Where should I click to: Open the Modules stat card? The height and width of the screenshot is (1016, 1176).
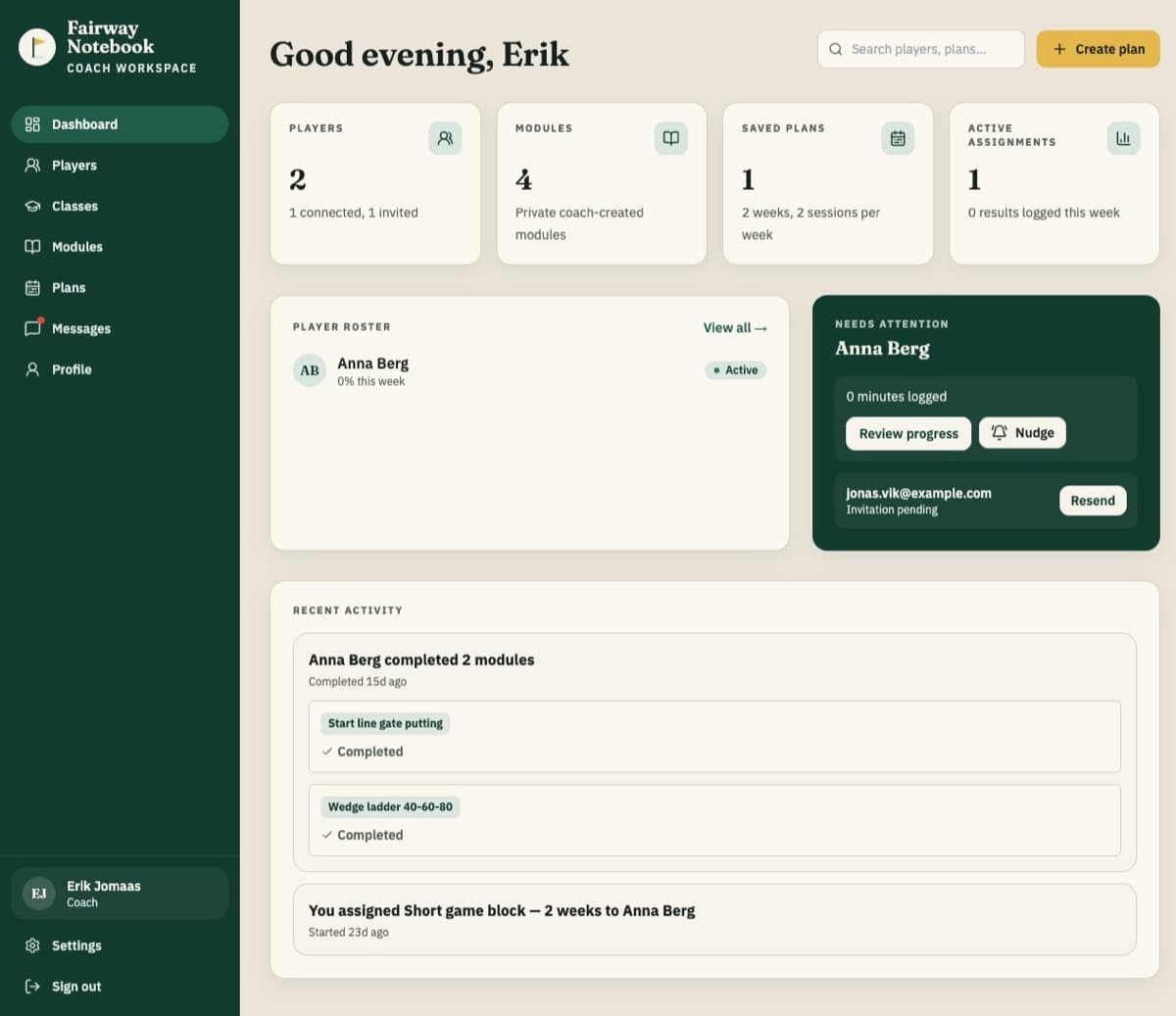602,183
